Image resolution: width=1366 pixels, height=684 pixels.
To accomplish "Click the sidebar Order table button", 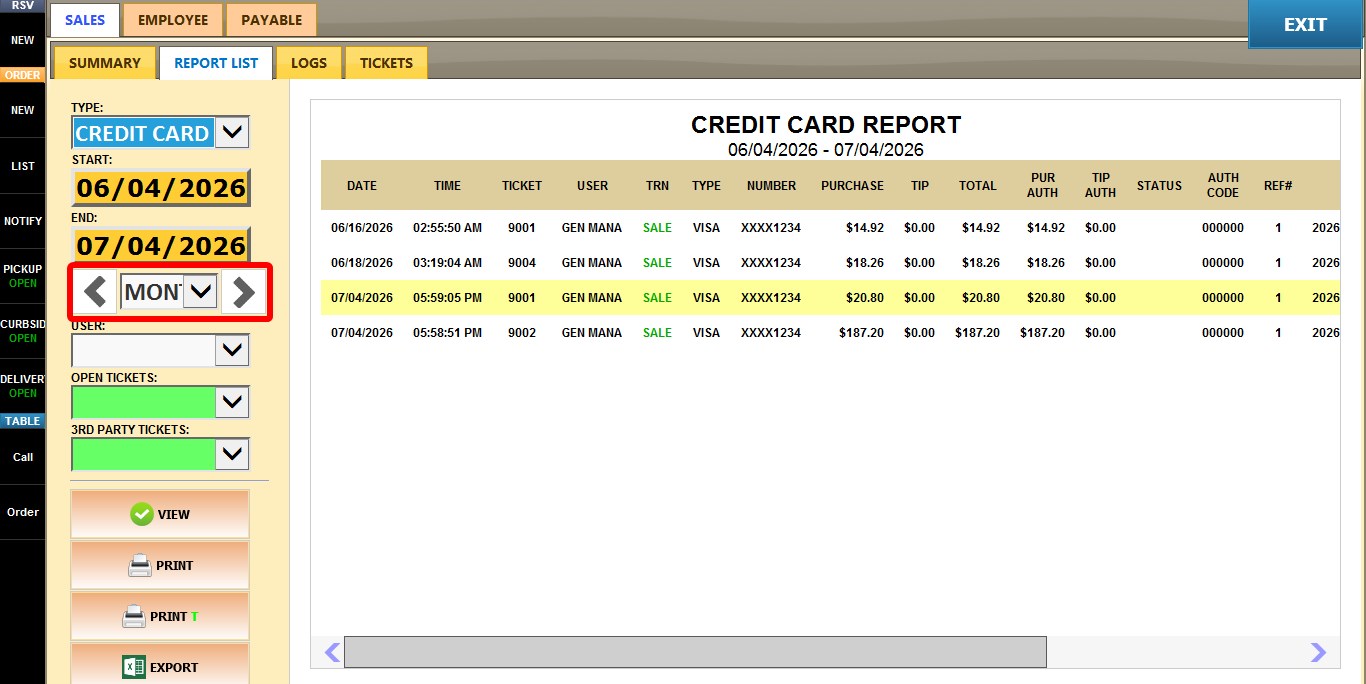I will (x=22, y=512).
